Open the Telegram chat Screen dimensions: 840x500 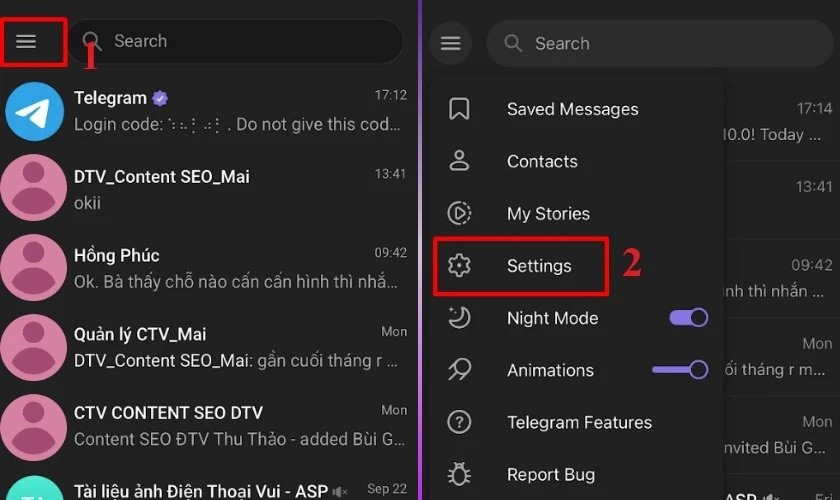[208, 111]
